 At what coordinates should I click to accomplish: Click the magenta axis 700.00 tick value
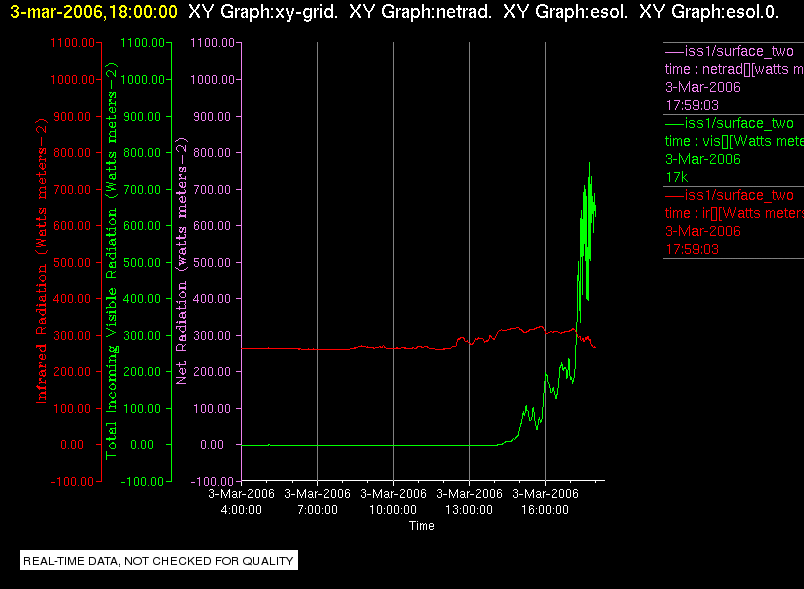point(212,190)
